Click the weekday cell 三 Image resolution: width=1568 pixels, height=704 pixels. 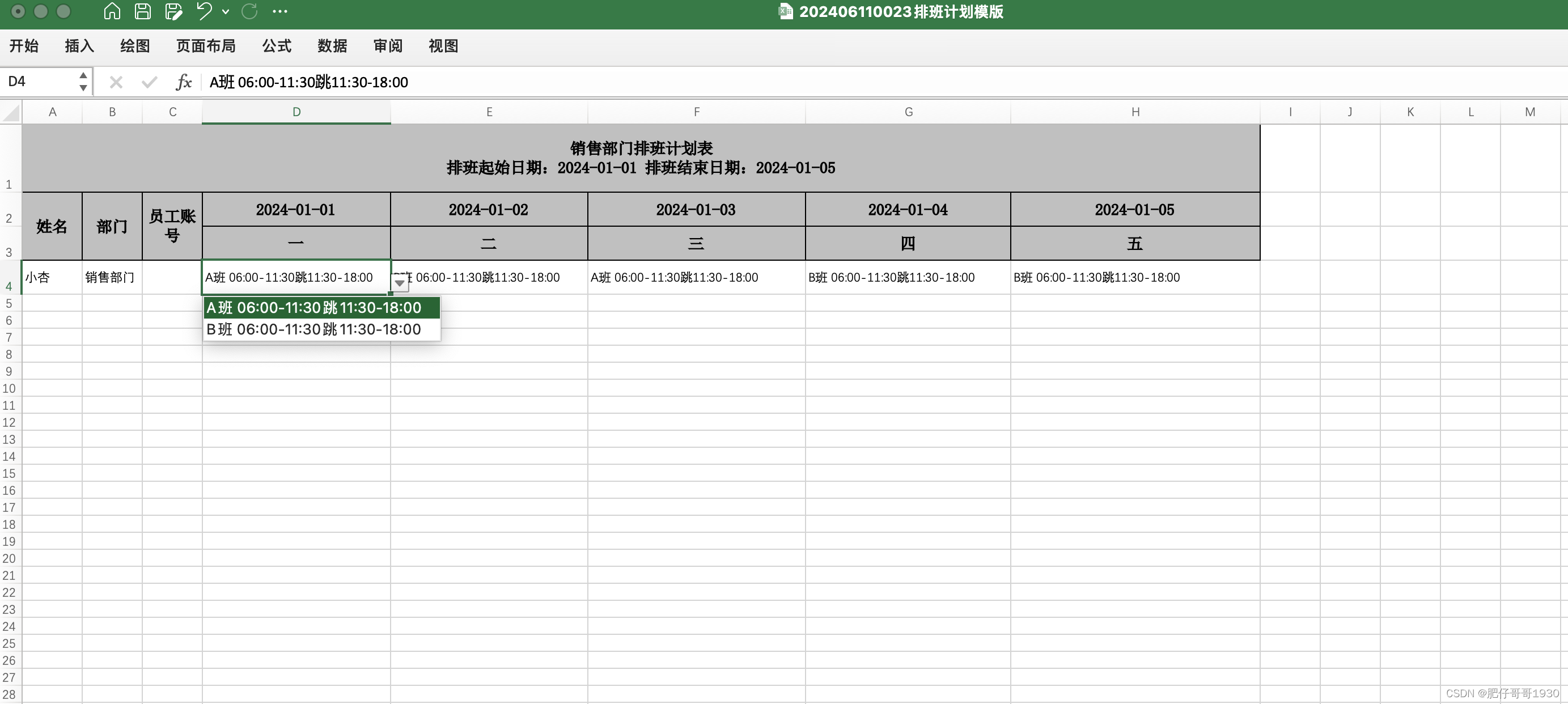pyautogui.click(x=696, y=243)
